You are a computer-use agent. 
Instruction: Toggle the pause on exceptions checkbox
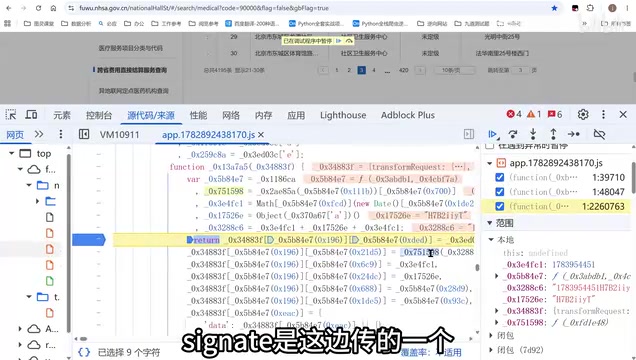tap(490, 146)
